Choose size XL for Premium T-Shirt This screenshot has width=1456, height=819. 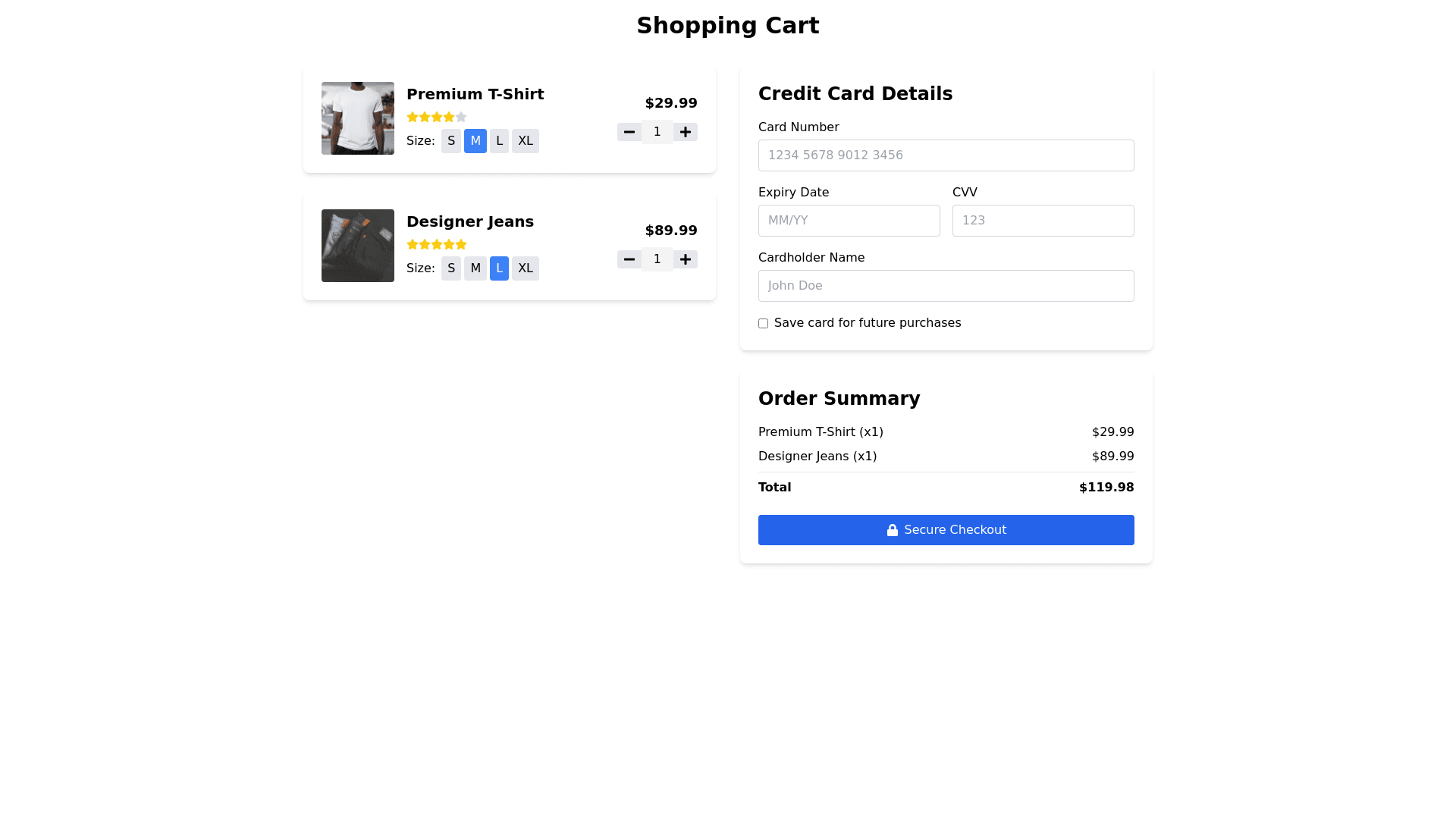526,141
